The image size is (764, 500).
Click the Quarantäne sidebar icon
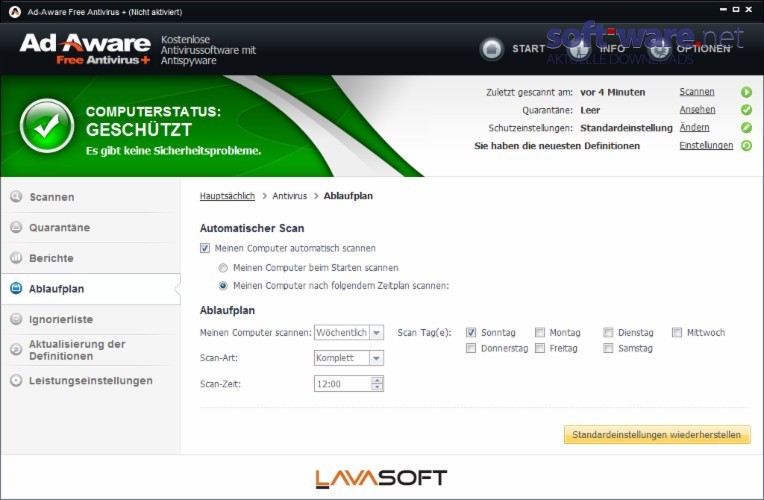point(16,227)
